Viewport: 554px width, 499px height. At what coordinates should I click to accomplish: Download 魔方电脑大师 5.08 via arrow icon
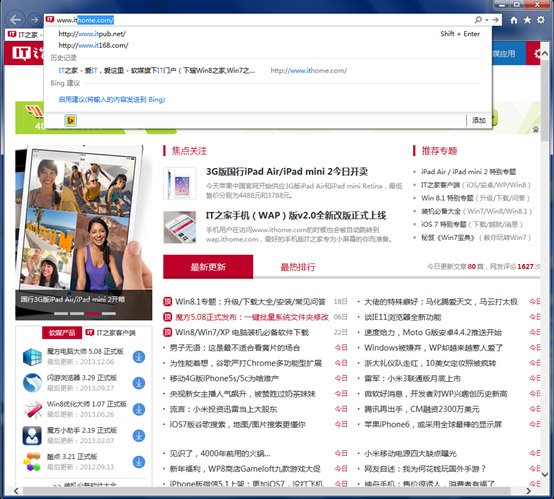(x=139, y=357)
